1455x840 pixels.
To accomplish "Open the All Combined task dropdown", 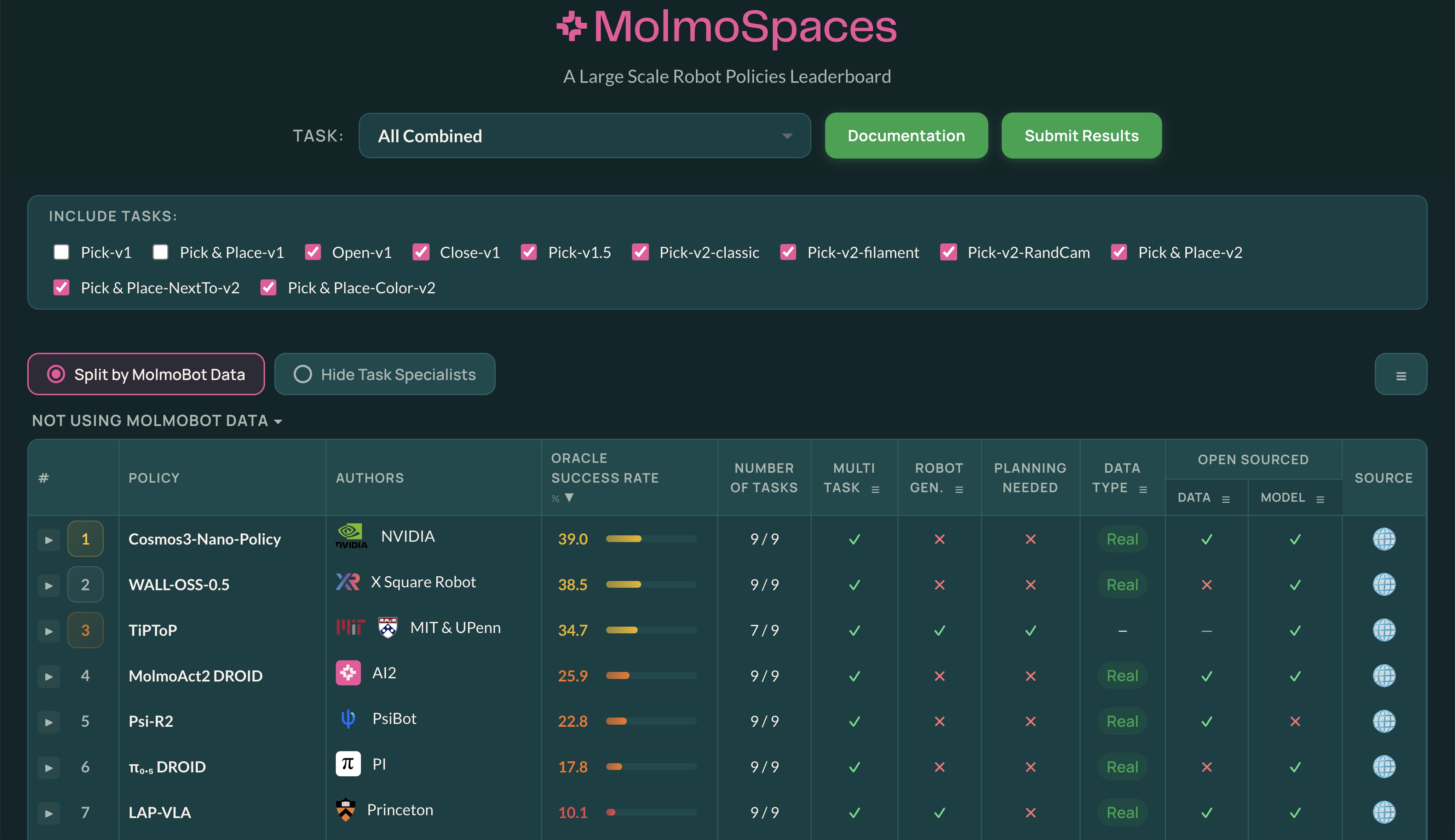I will [x=585, y=136].
